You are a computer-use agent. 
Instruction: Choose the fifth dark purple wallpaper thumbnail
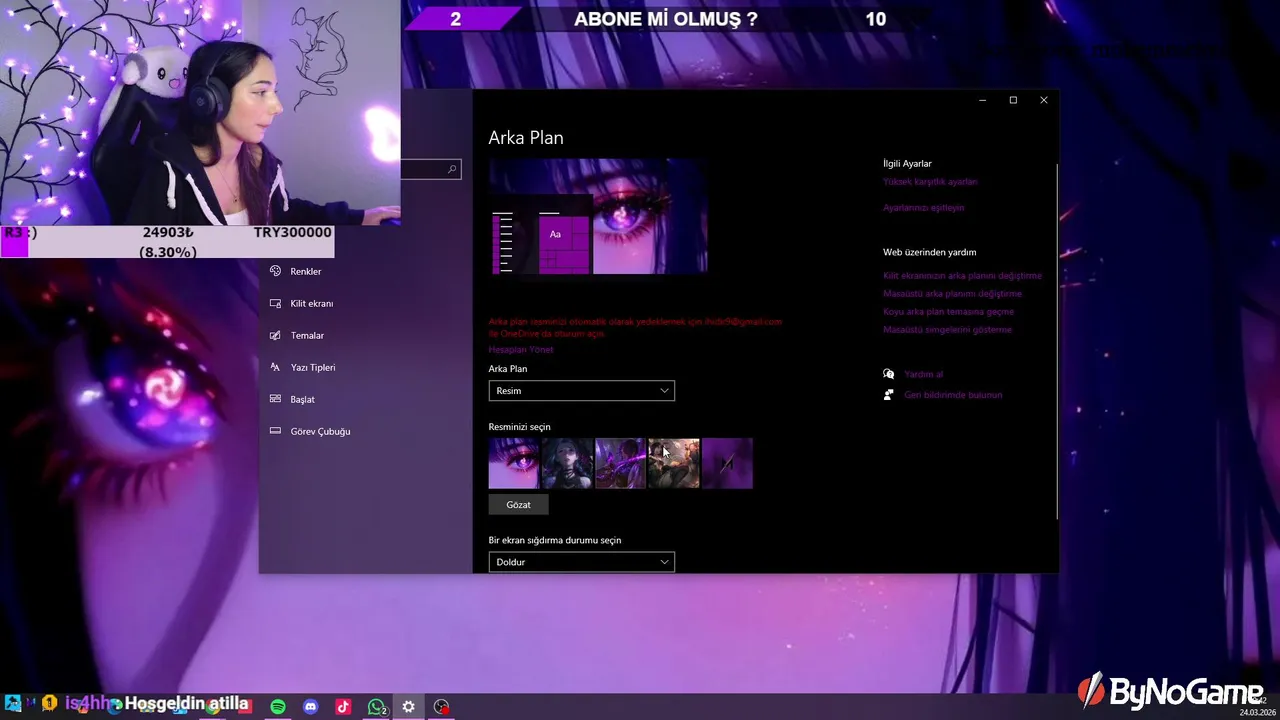pos(727,463)
